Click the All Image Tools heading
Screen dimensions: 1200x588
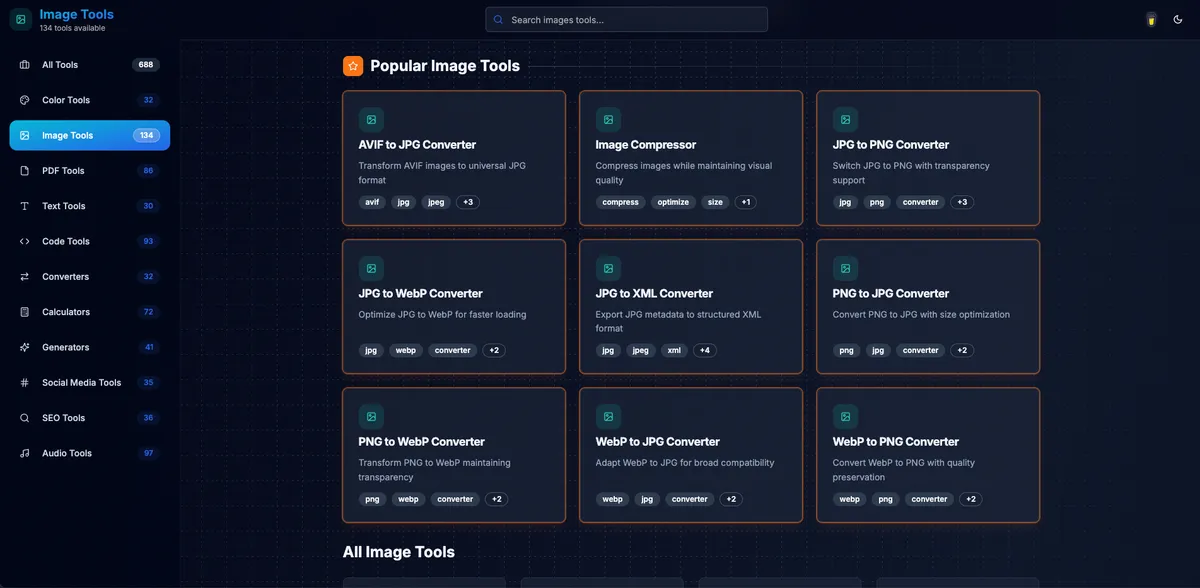[x=399, y=552]
